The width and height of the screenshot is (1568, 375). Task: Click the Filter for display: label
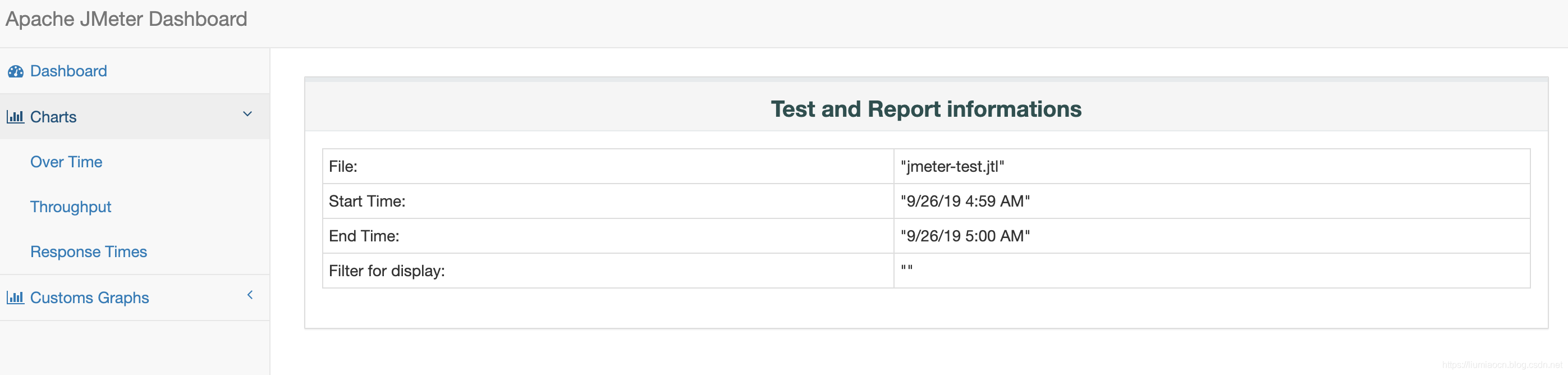pyautogui.click(x=387, y=271)
